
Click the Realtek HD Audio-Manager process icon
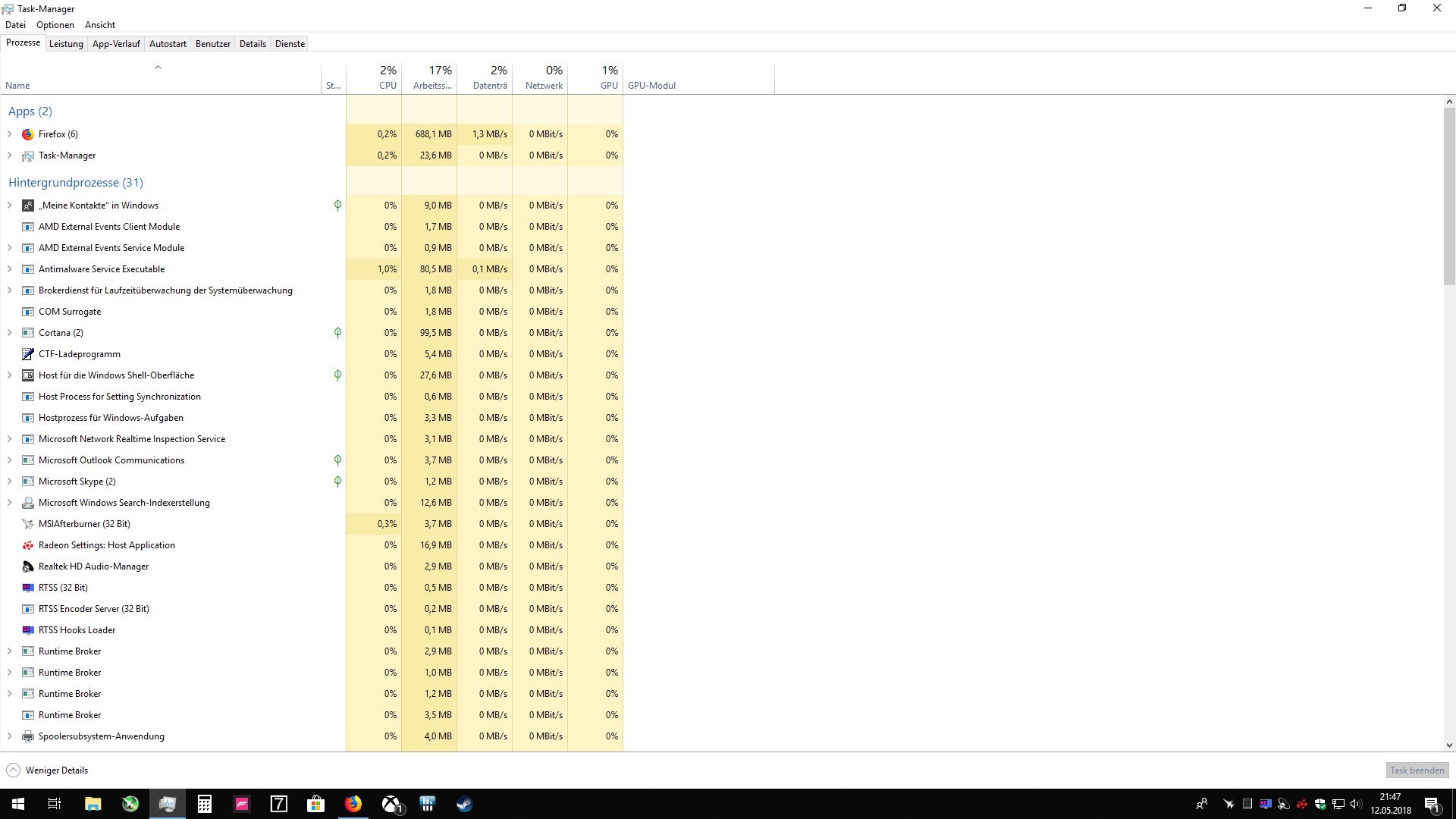28,566
